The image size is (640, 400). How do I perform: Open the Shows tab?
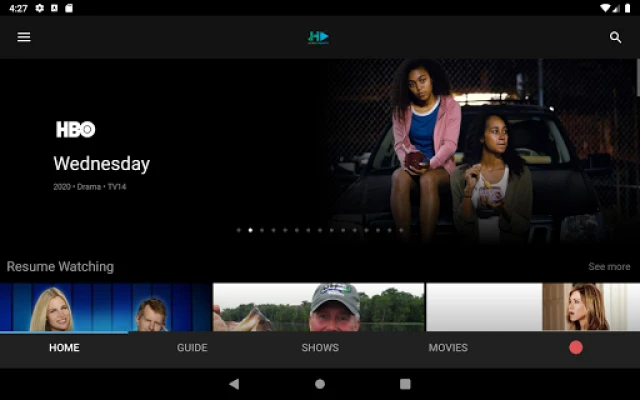click(x=320, y=348)
